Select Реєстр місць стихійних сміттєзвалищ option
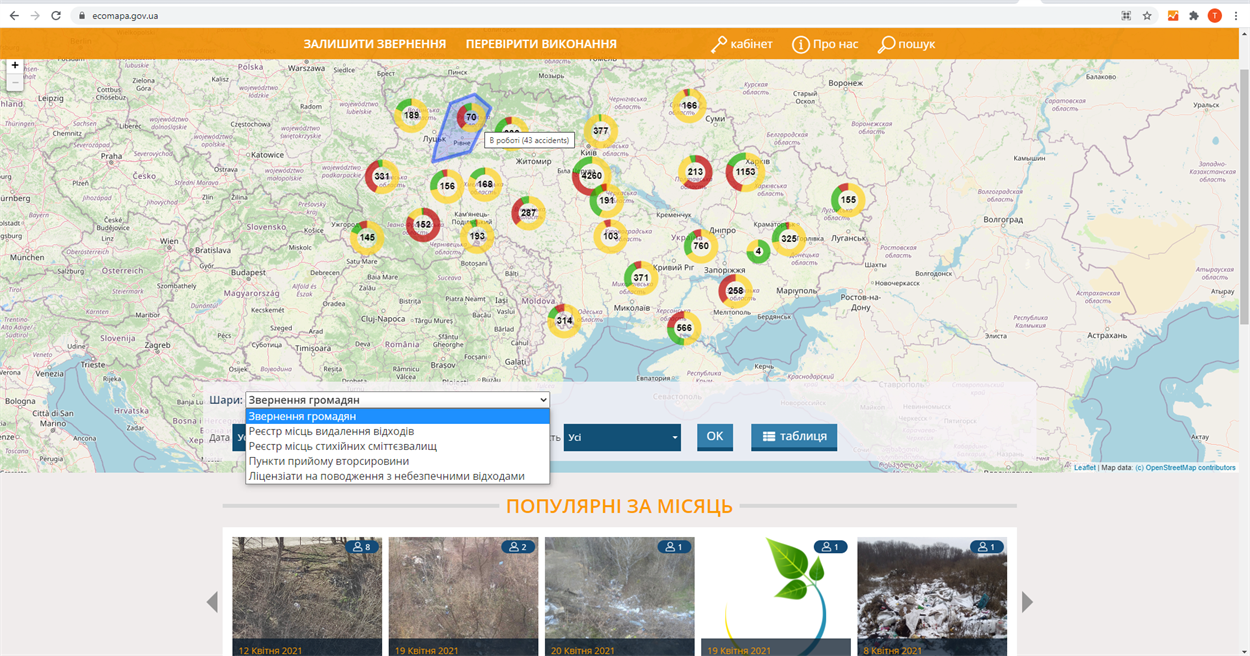The height and width of the screenshot is (656, 1250). coord(398,447)
